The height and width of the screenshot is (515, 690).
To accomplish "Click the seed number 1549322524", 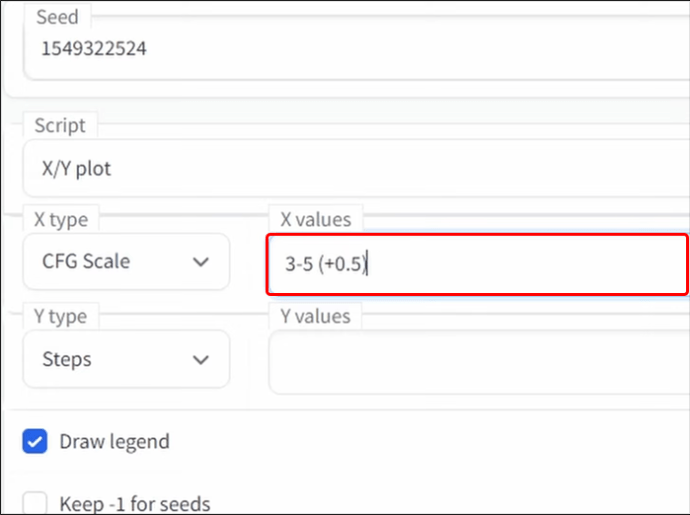I will point(94,48).
